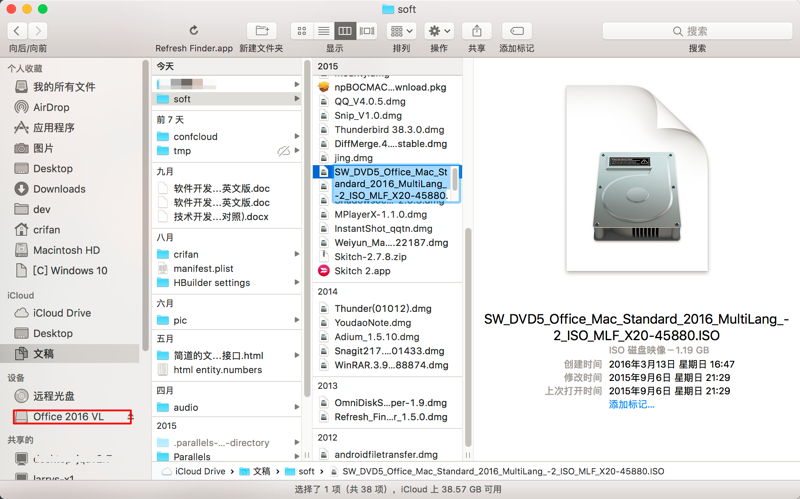Click soft in the path bar
This screenshot has width=800, height=499.
tap(300, 471)
